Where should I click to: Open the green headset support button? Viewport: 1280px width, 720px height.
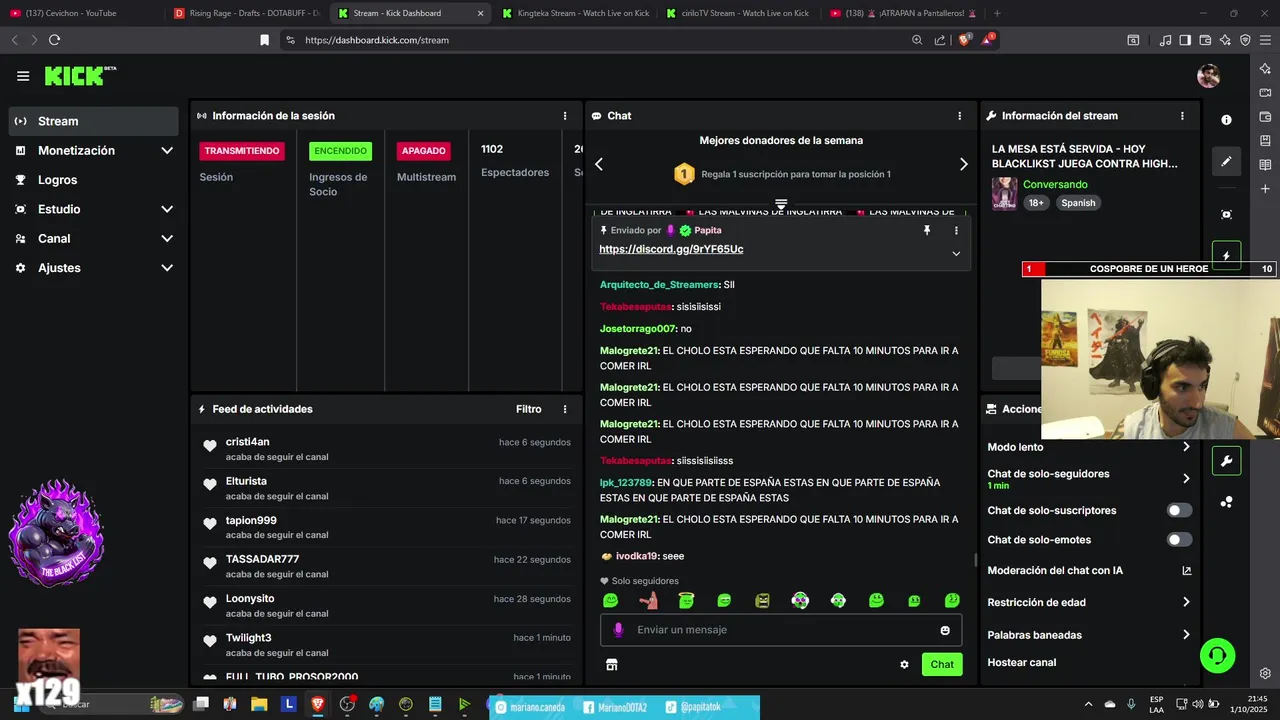[x=1217, y=656]
